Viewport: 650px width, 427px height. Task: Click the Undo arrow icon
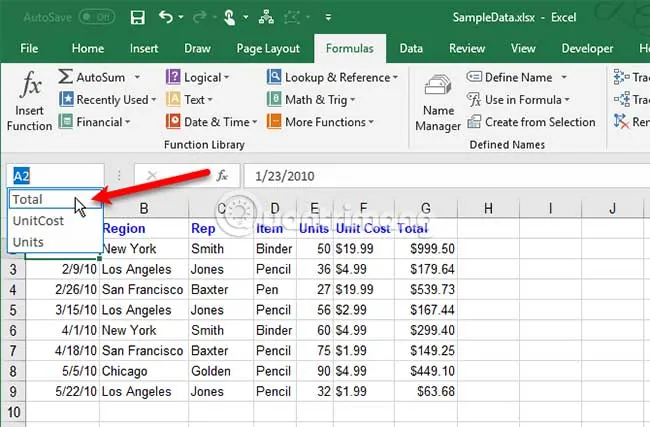(x=166, y=17)
